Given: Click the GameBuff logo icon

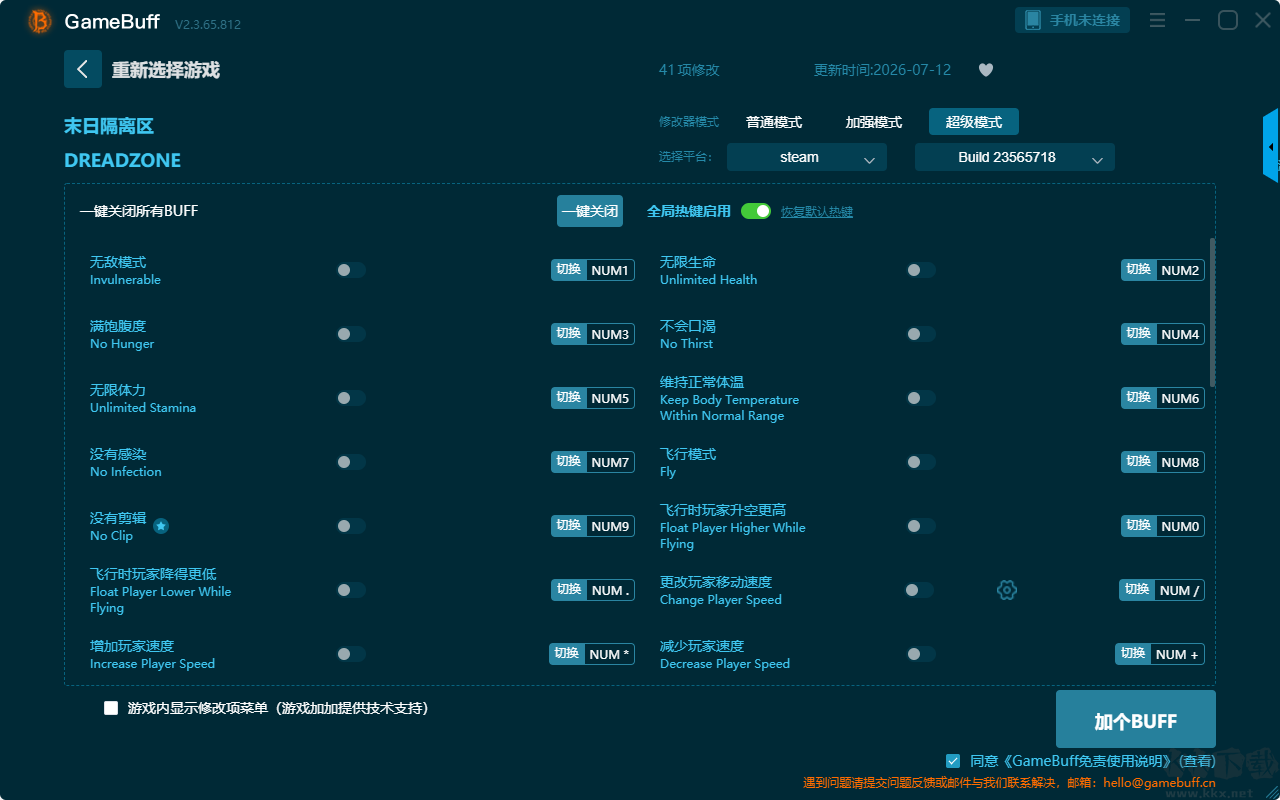Looking at the screenshot, I should [x=40, y=21].
